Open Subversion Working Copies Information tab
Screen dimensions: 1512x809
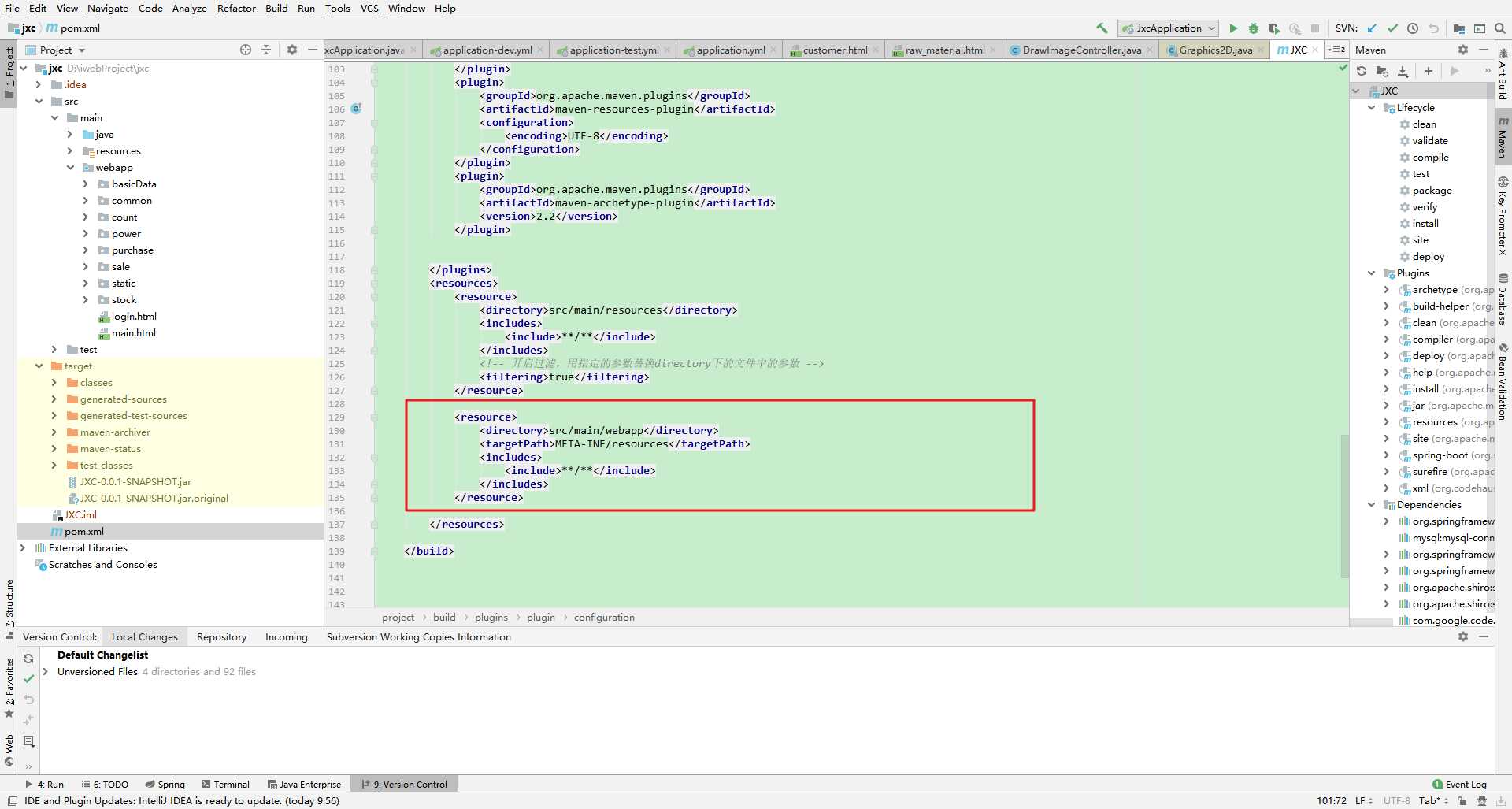coord(418,636)
